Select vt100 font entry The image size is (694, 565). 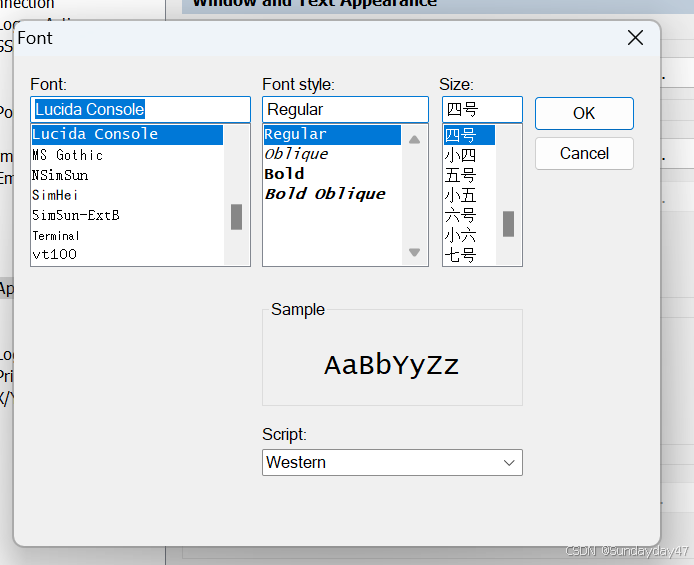(54, 255)
